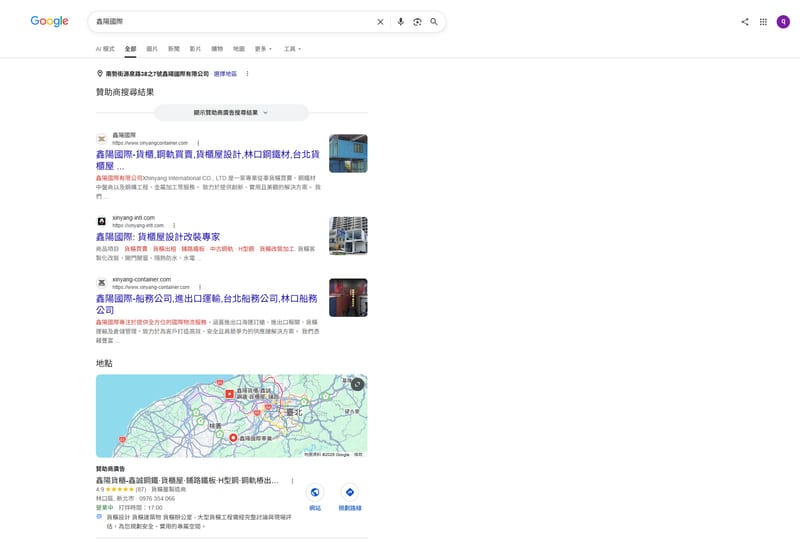Start voice search with the microphone icon

(x=401, y=22)
